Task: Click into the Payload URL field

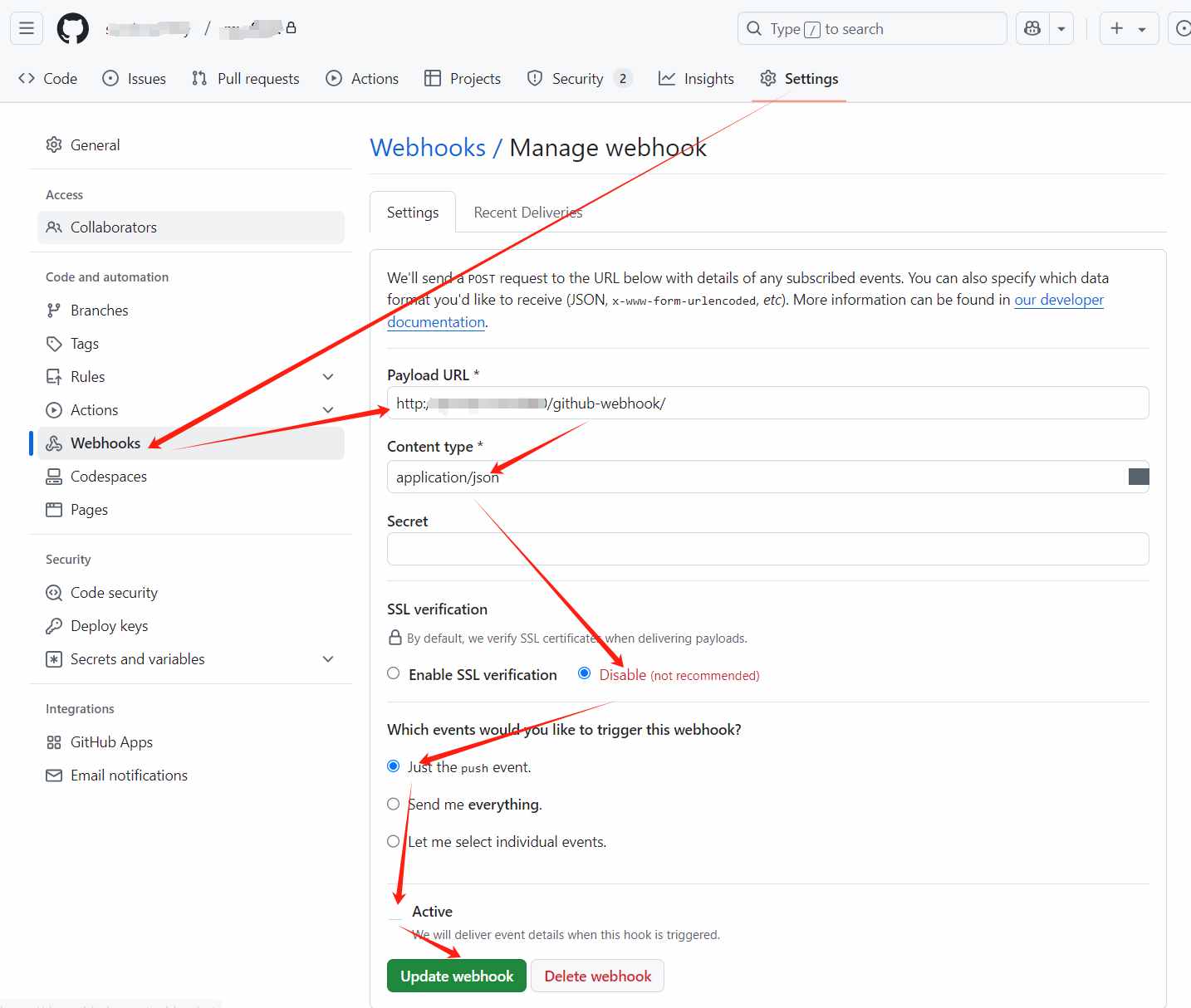Action: tap(767, 403)
